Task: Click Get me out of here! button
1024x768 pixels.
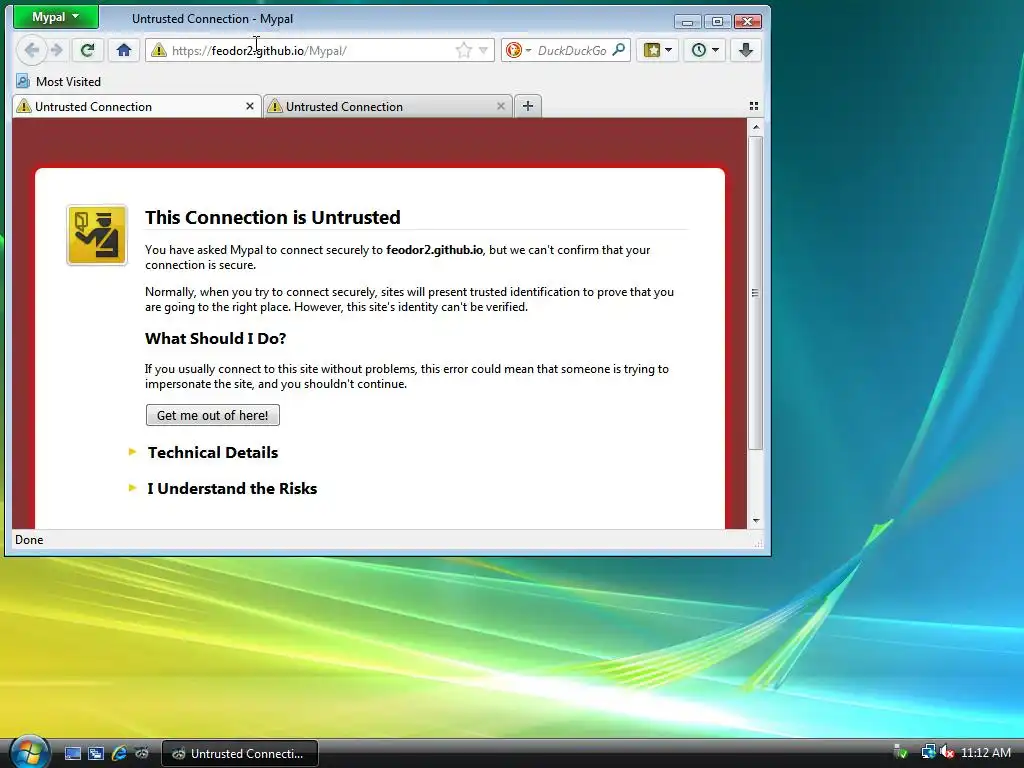Action: [x=213, y=415]
